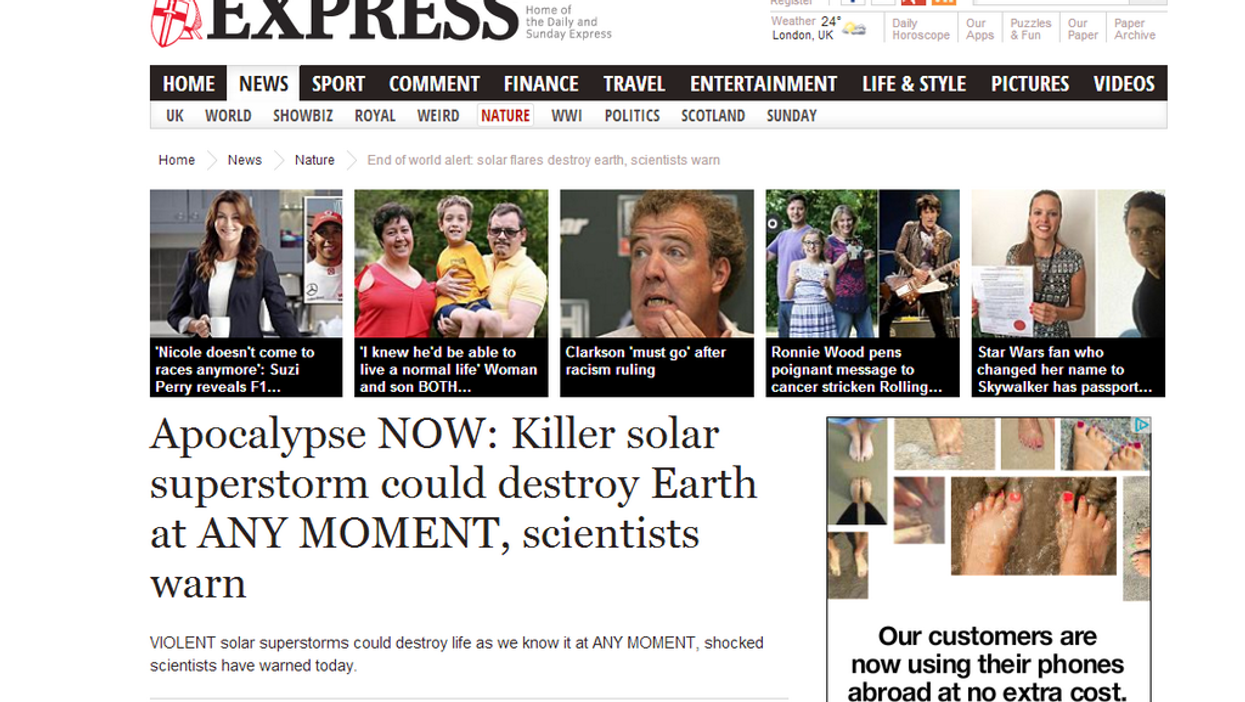Open the Clarkson 'must go' story thumbnail
Viewport: 1245px width, 702px height.
(656, 264)
